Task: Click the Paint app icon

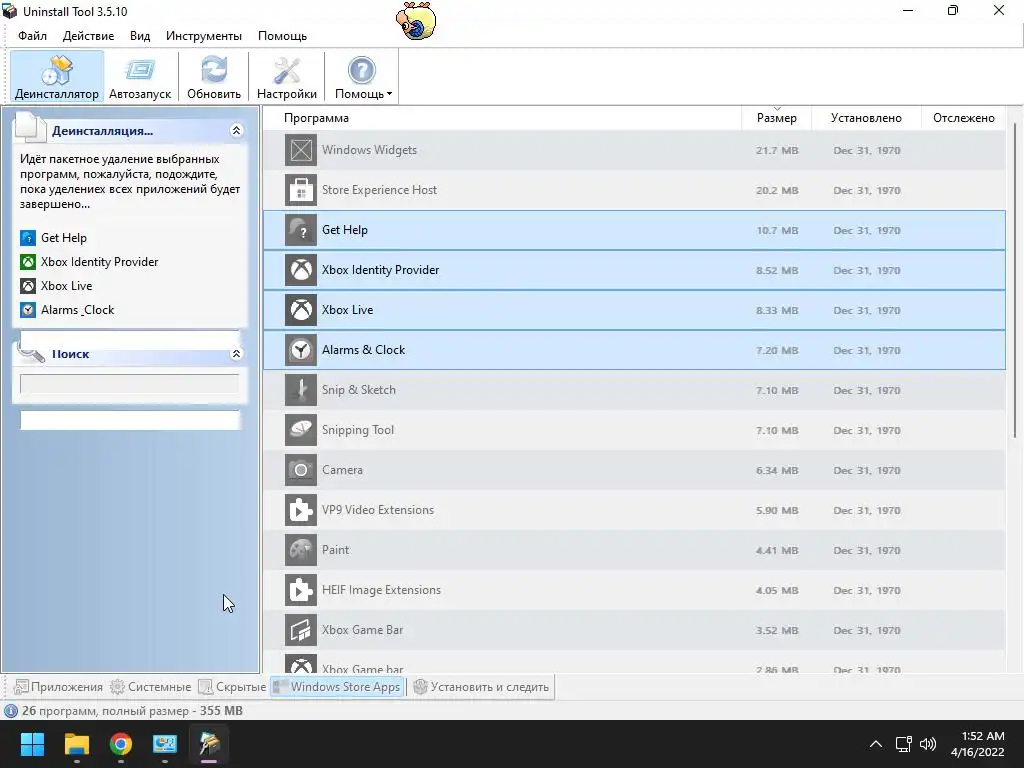Action: (x=301, y=550)
